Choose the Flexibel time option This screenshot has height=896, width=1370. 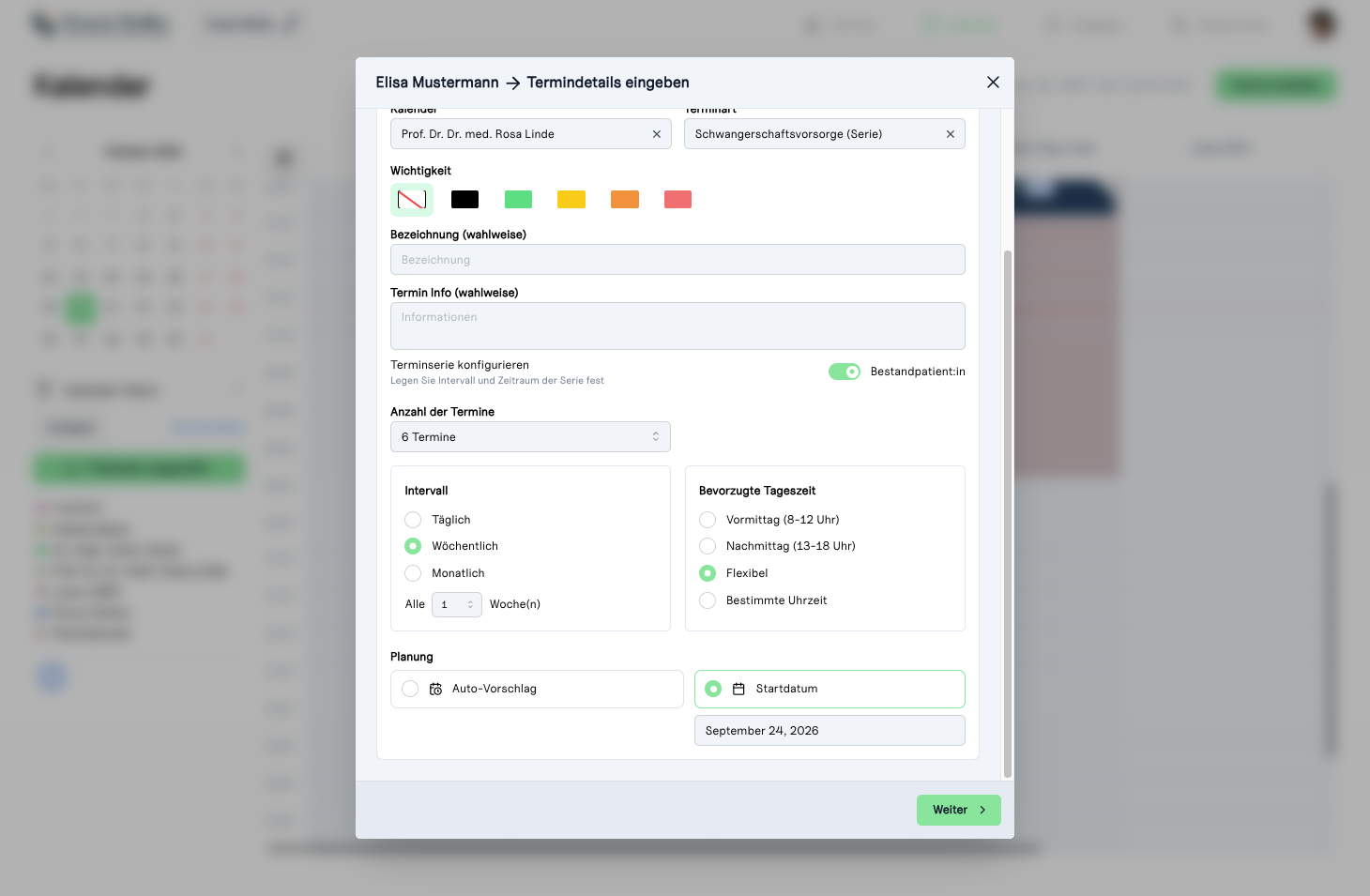coord(708,573)
